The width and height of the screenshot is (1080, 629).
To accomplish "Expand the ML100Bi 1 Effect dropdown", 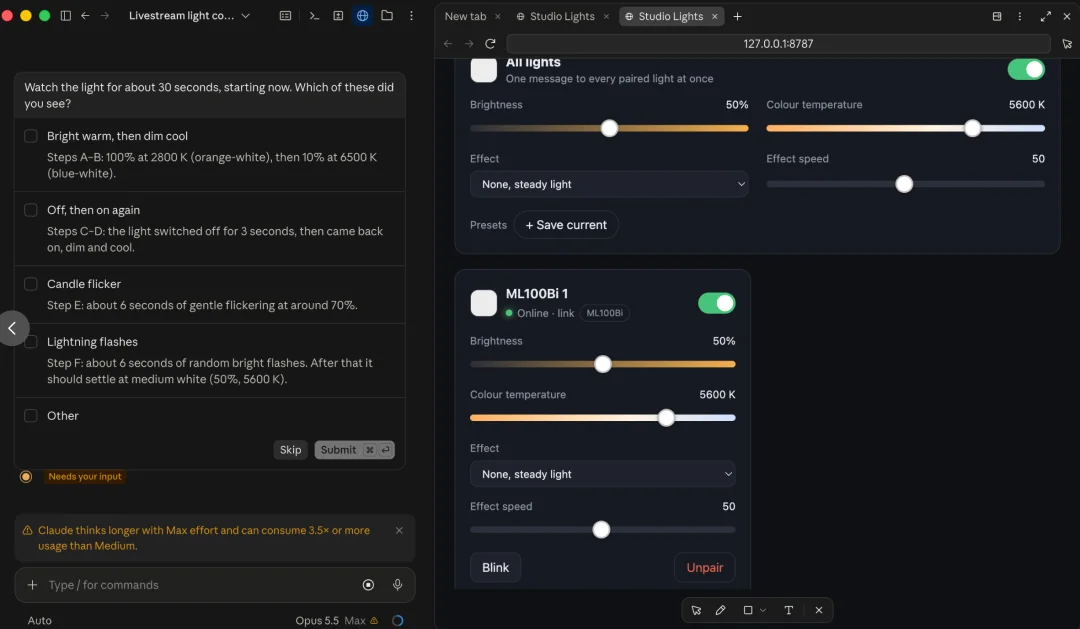I will pyautogui.click(x=603, y=474).
